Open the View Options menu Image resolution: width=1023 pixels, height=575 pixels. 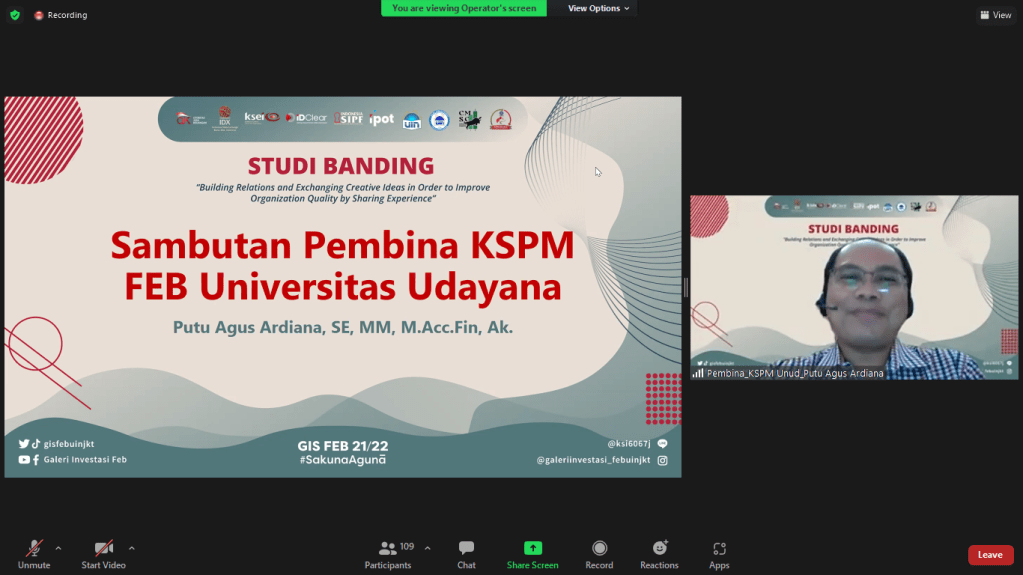click(x=599, y=8)
